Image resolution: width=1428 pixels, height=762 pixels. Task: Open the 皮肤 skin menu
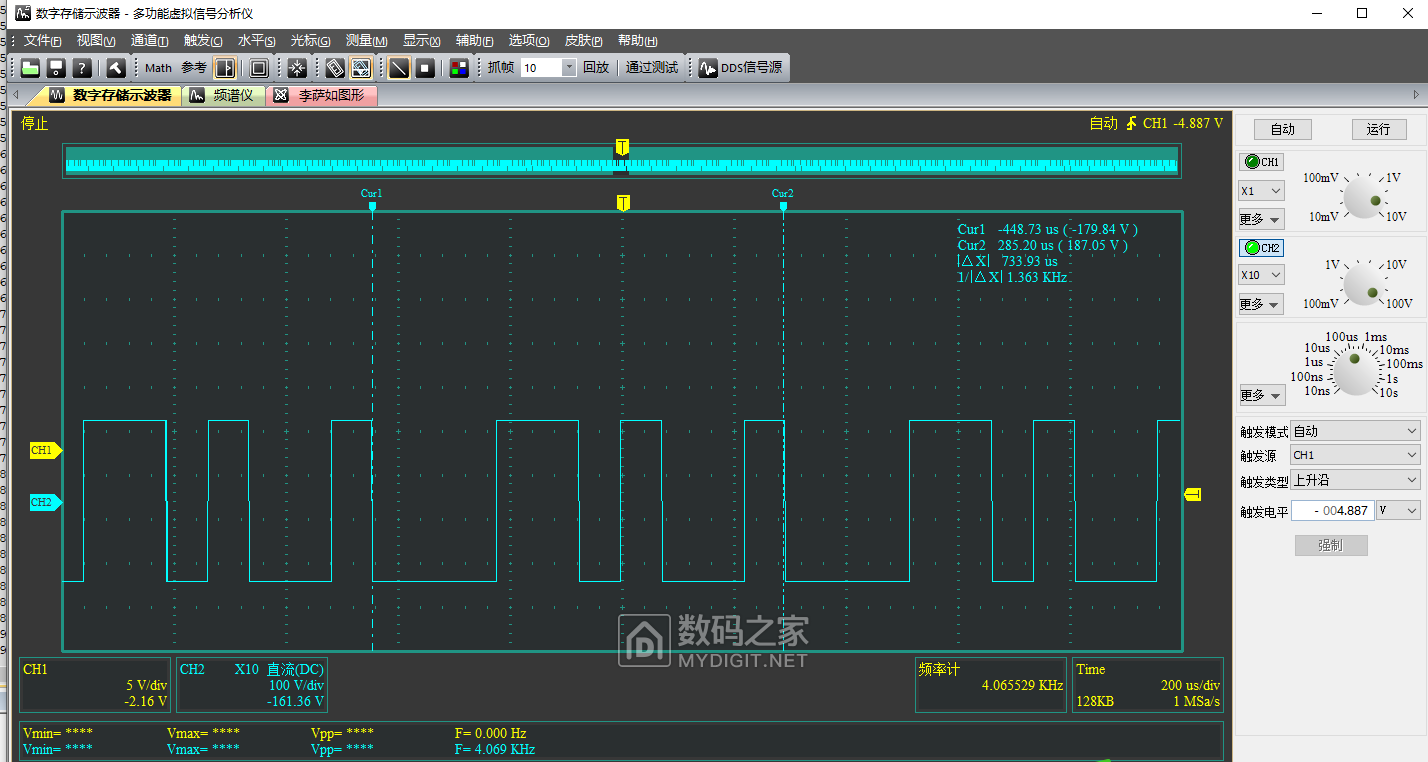(x=583, y=41)
